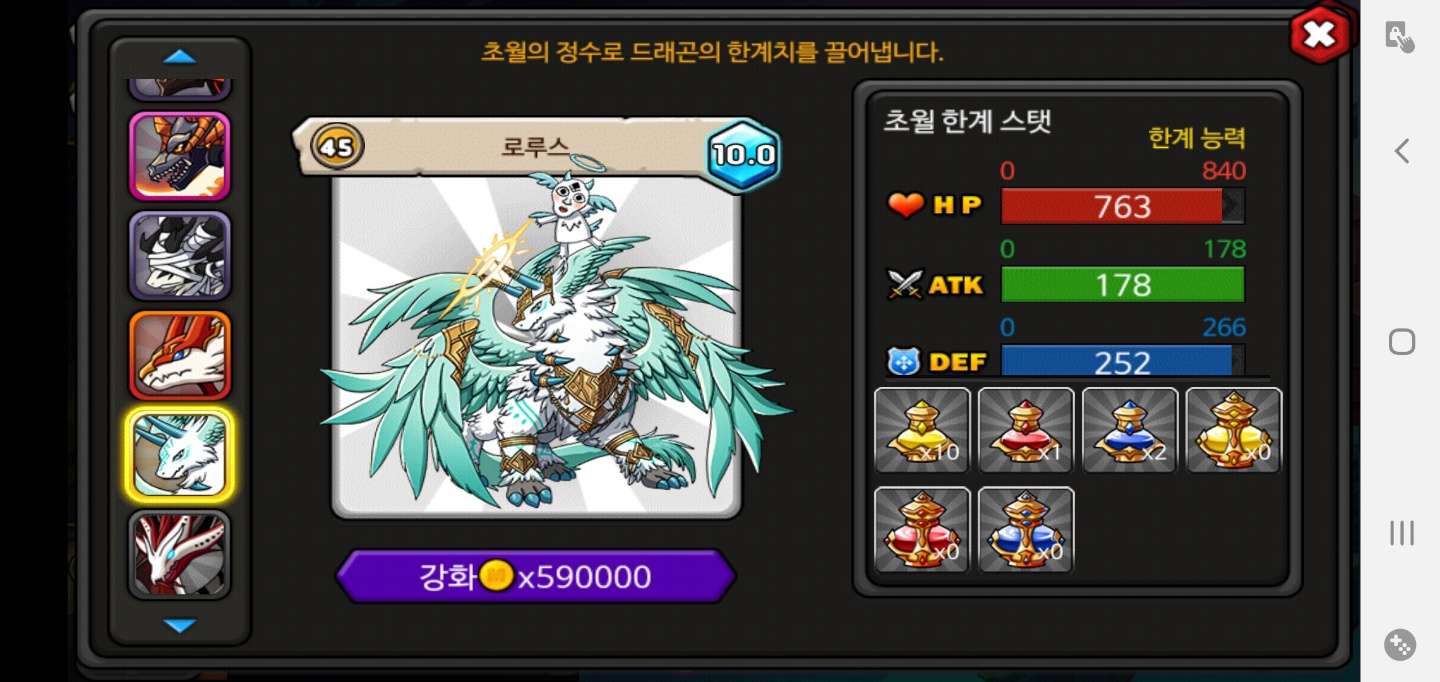
Task: Tap the 10.0 grade hexagon badge
Action: [743, 155]
